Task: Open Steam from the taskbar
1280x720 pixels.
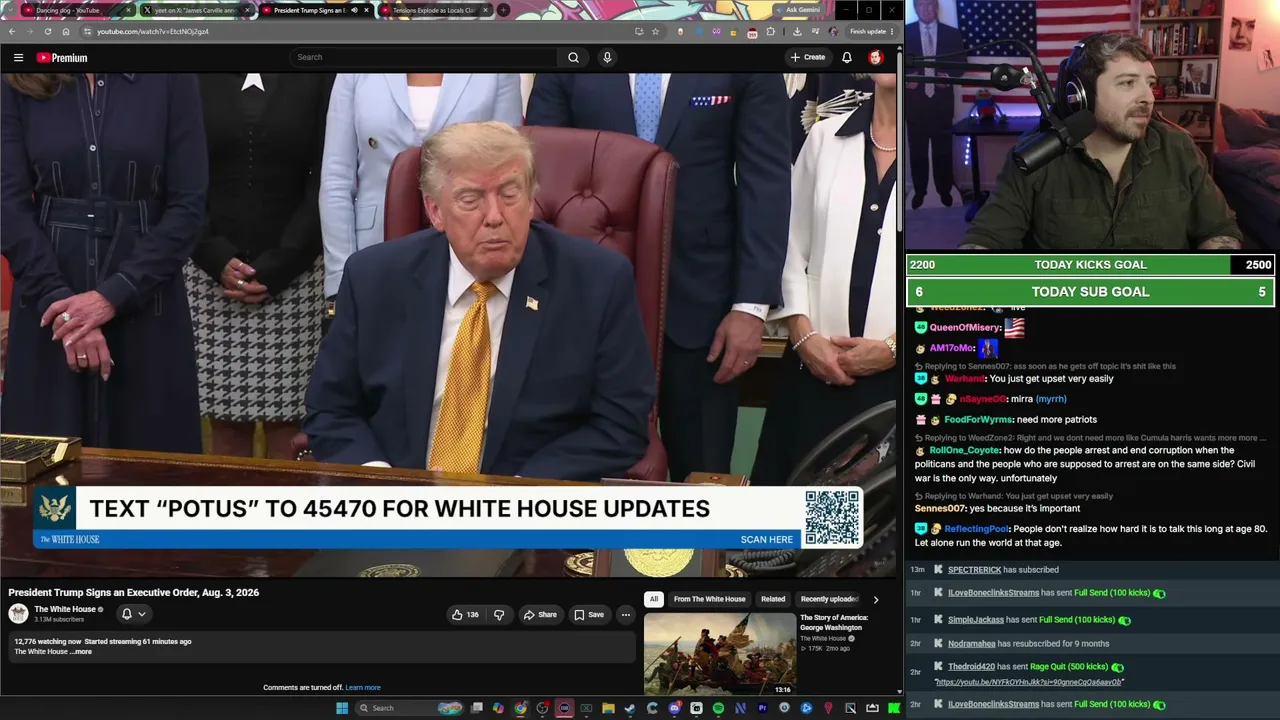Action: coord(630,708)
